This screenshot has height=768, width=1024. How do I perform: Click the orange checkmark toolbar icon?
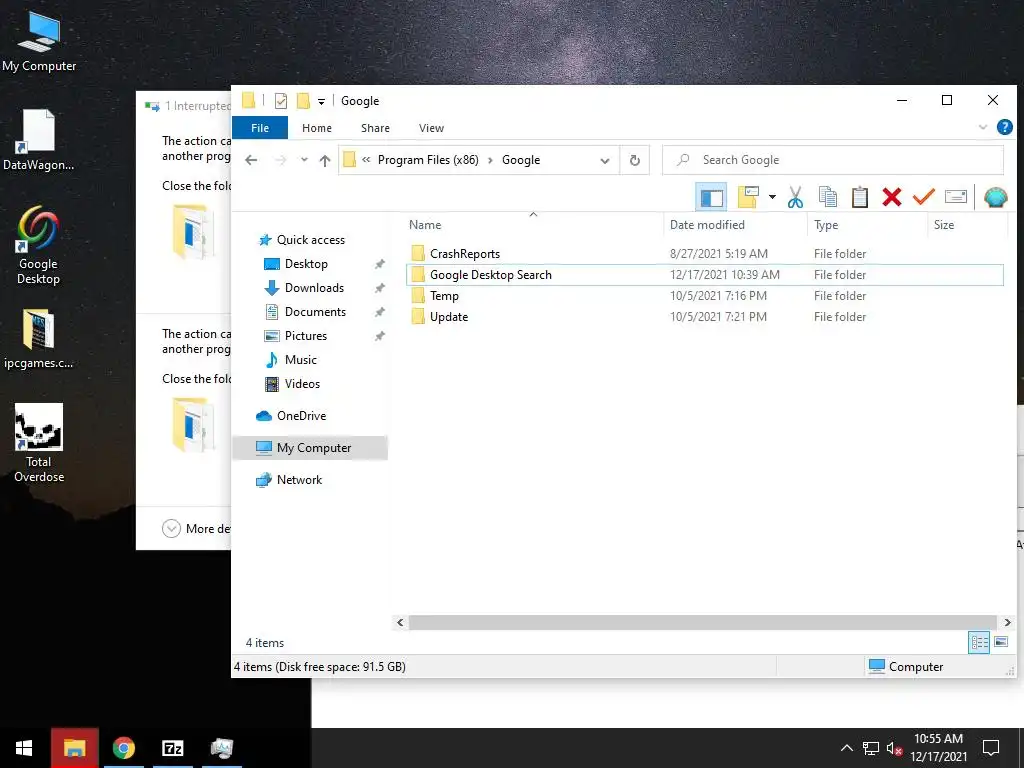point(923,197)
